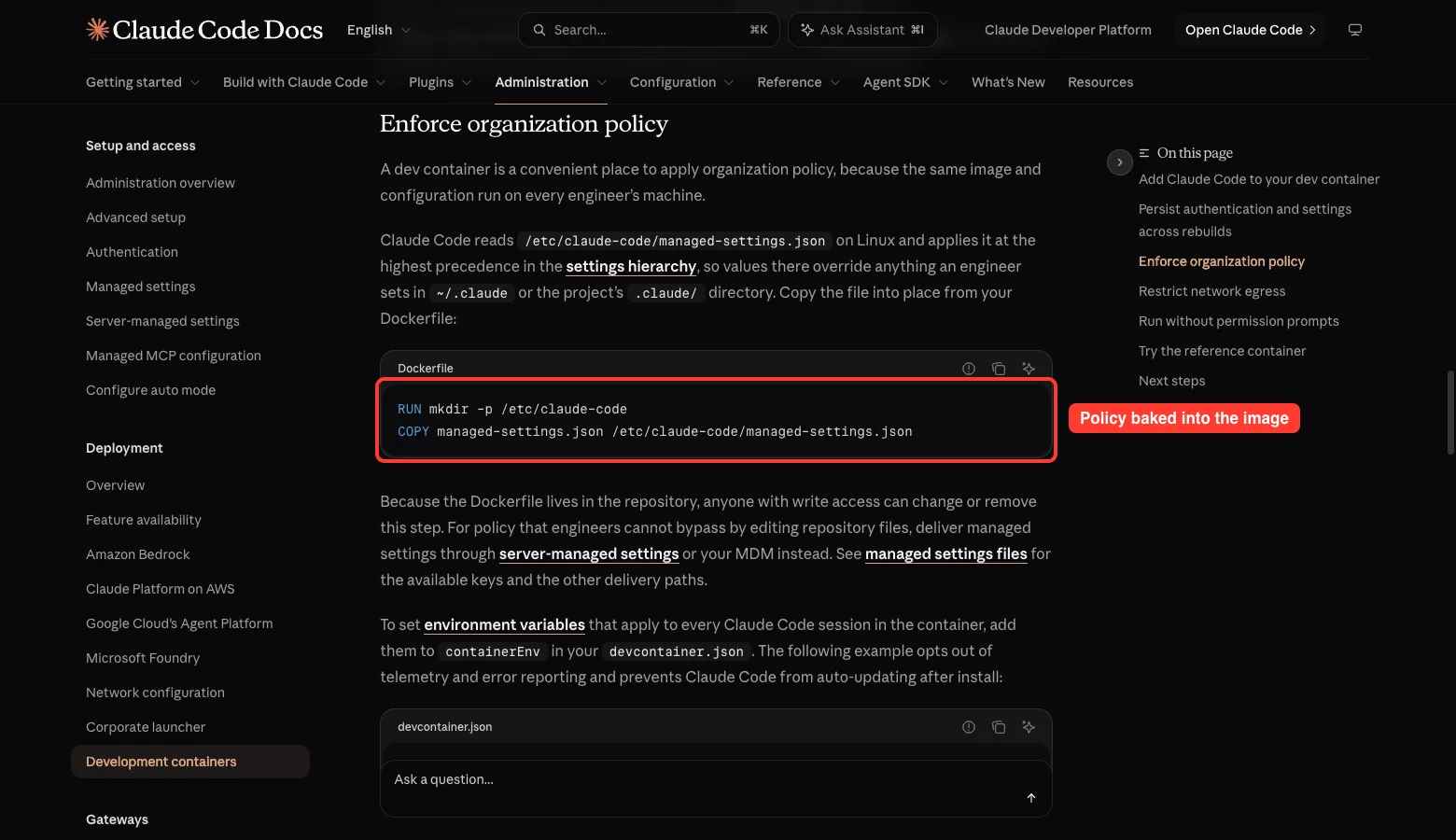The image size is (1456, 840).
Task: Ask AI about the Dockerfile code block
Action: pos(1029,369)
